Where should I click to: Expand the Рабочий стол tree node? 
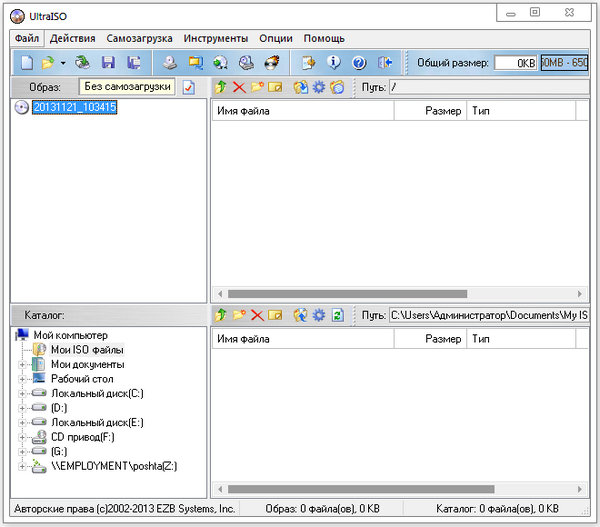22,380
